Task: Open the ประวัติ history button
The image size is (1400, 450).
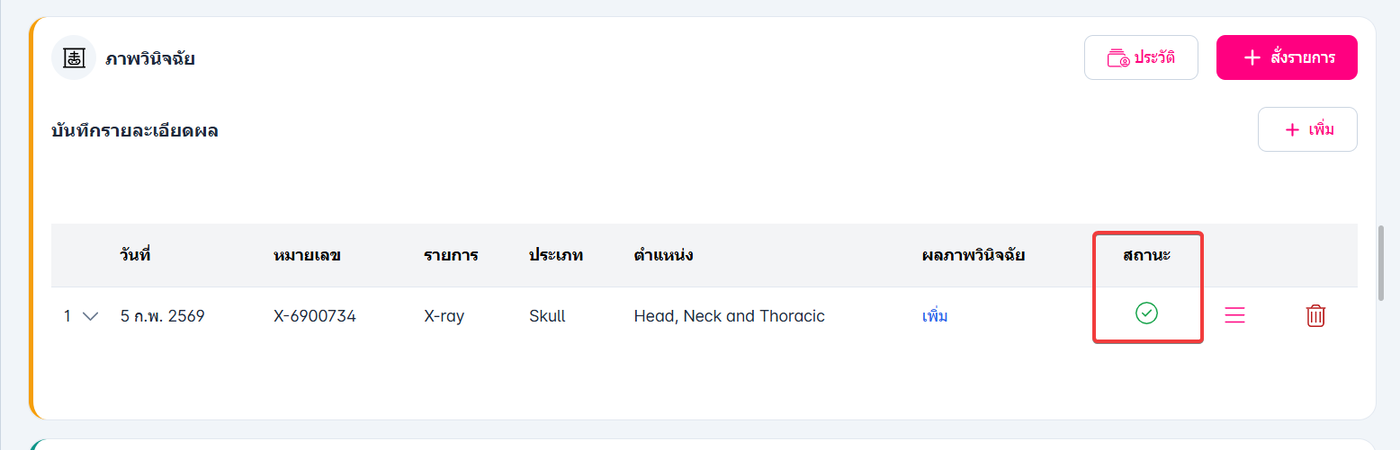Action: click(x=1140, y=58)
